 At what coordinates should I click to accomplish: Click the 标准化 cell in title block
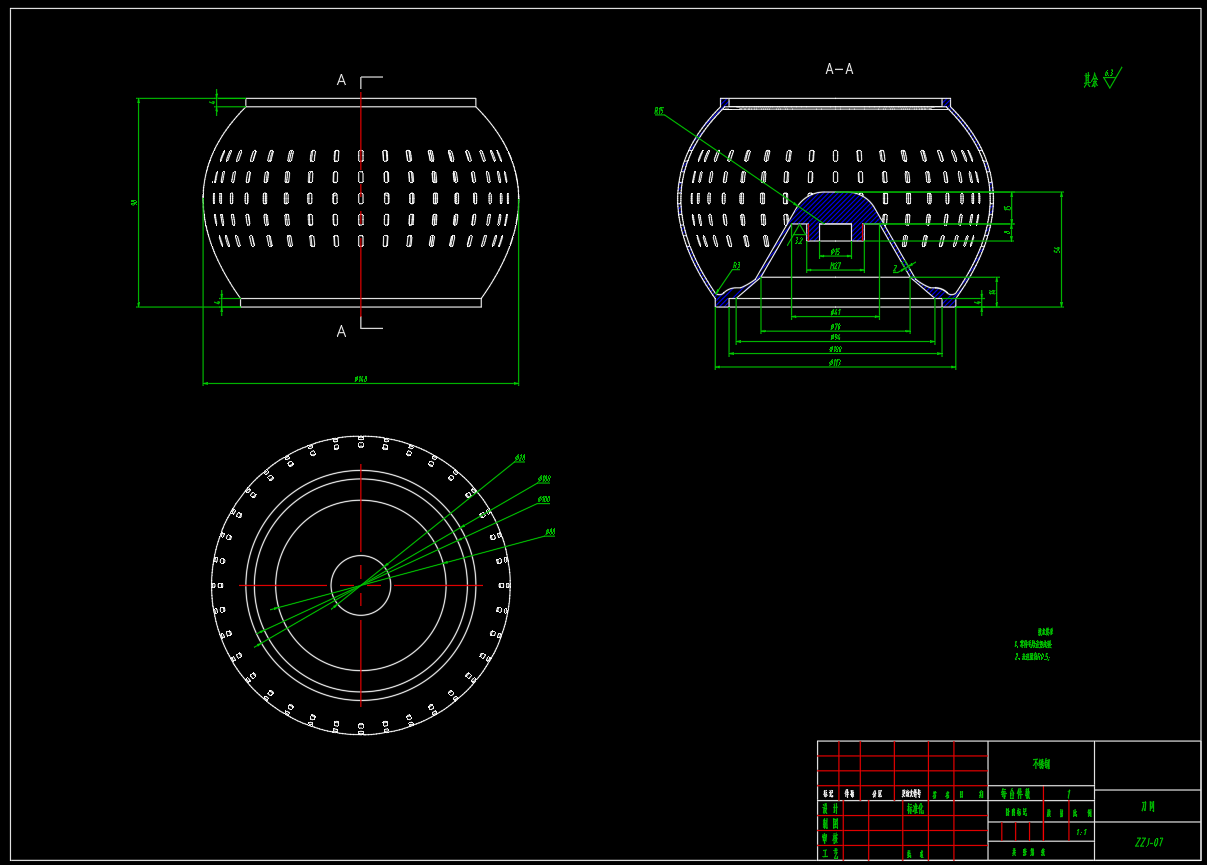point(915,808)
